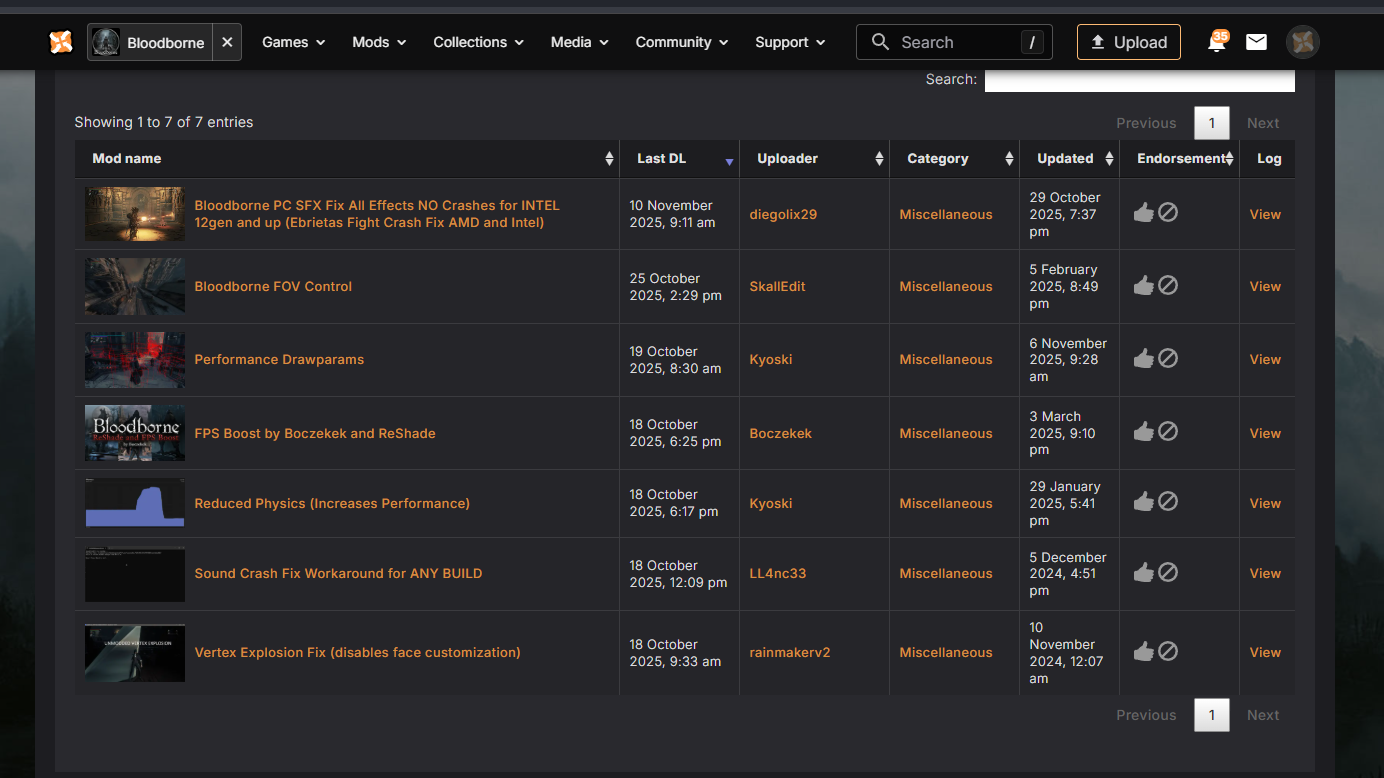Endorse the Bloodborne PC SFX Fix mod
This screenshot has width=1384, height=778.
(x=1144, y=213)
